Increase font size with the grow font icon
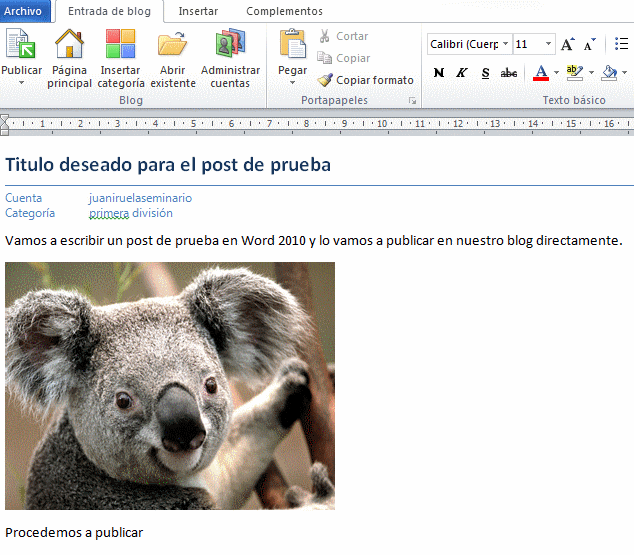634x555 pixels. pos(568,44)
